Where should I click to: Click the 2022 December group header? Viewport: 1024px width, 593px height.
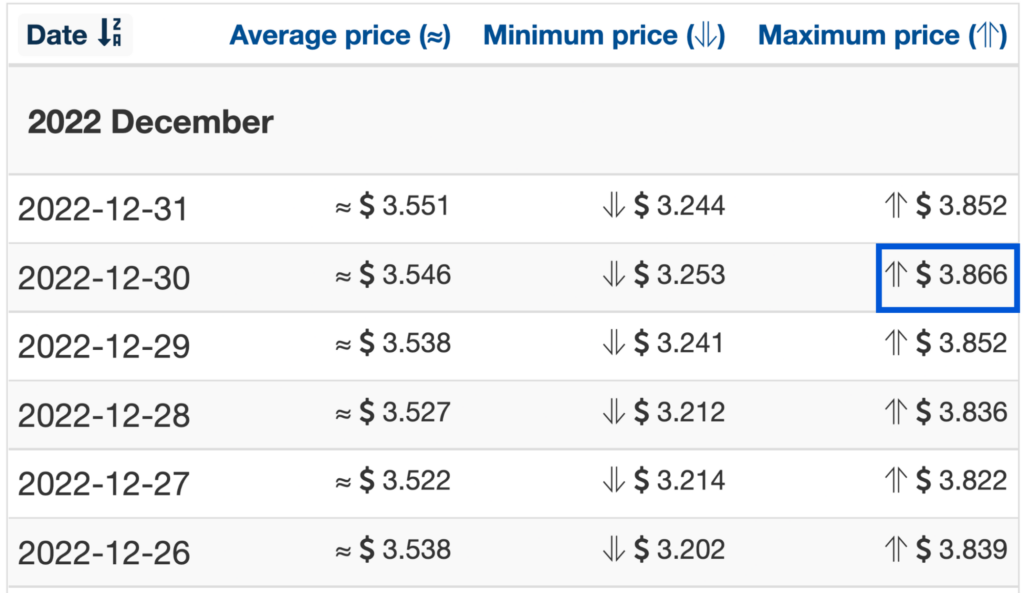[x=150, y=122]
